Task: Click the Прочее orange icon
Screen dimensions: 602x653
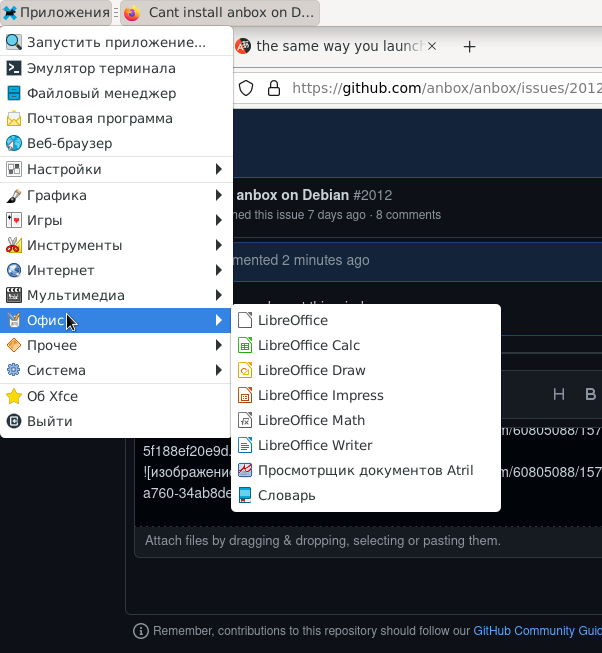Action: (14, 345)
